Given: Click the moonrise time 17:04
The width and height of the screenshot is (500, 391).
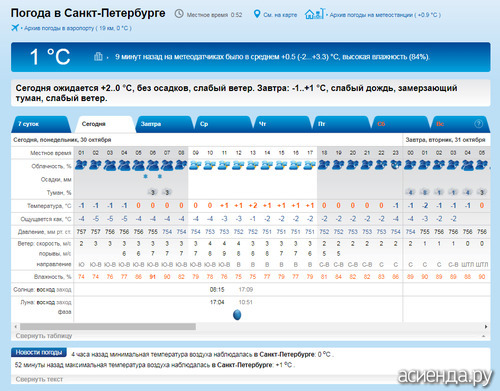Looking at the screenshot, I should pyautogui.click(x=217, y=302).
